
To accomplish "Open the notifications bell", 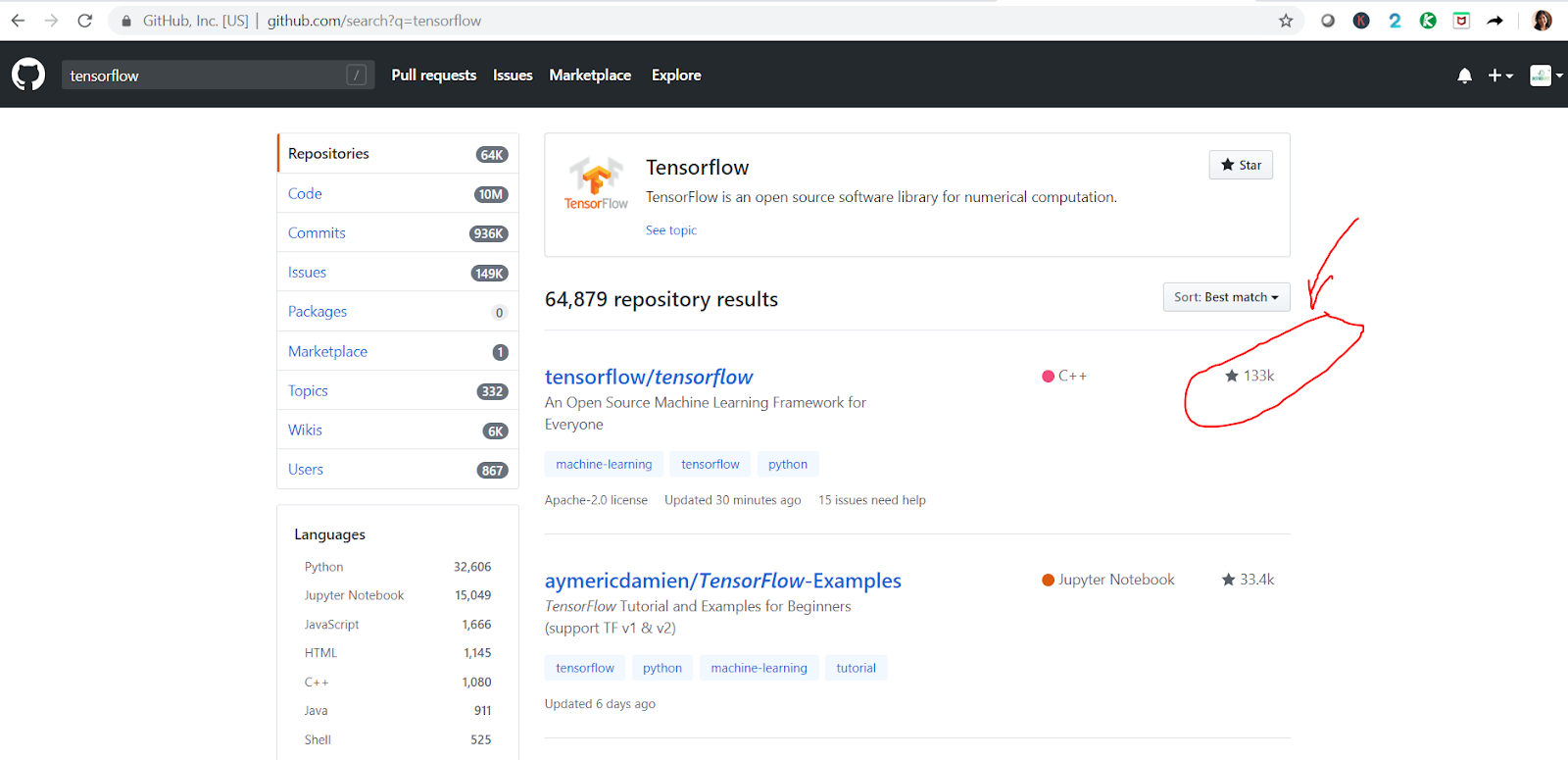I will pos(1464,76).
